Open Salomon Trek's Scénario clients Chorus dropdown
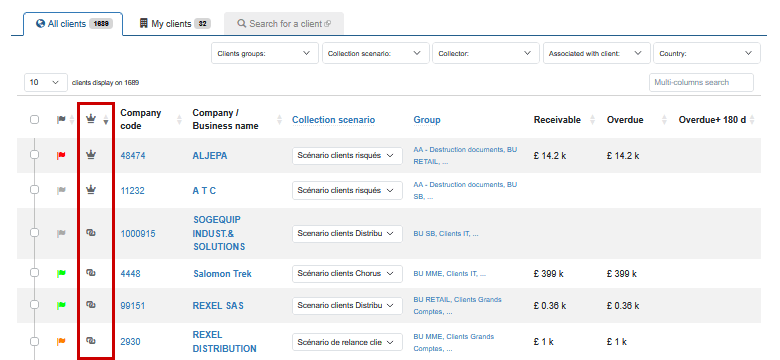780x360 pixels. 347,273
